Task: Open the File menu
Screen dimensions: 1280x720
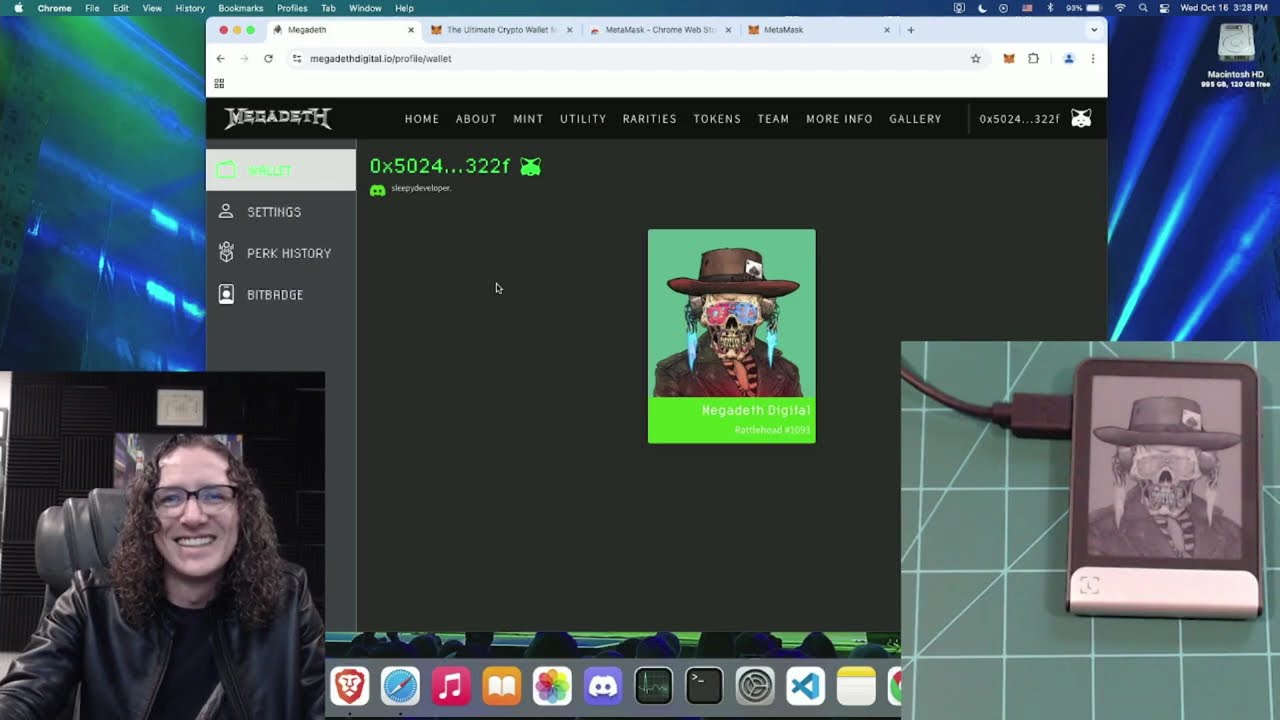Action: [92, 8]
